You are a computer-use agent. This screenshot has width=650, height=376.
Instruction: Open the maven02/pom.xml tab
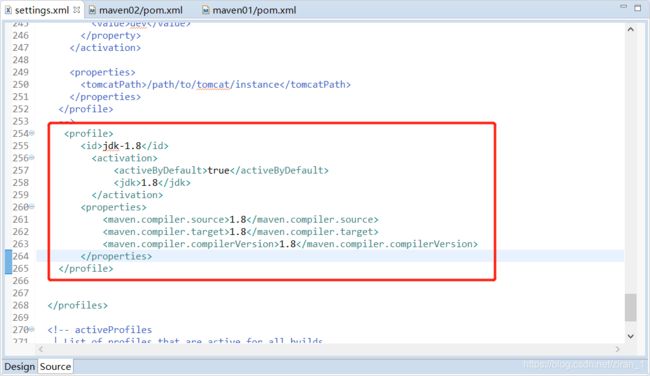pos(141,10)
